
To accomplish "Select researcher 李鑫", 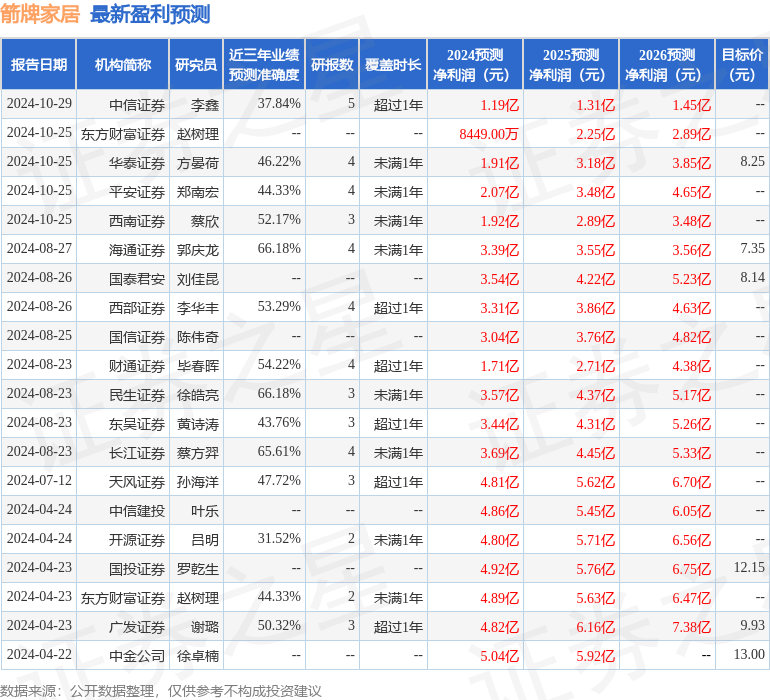I will tap(205, 105).
